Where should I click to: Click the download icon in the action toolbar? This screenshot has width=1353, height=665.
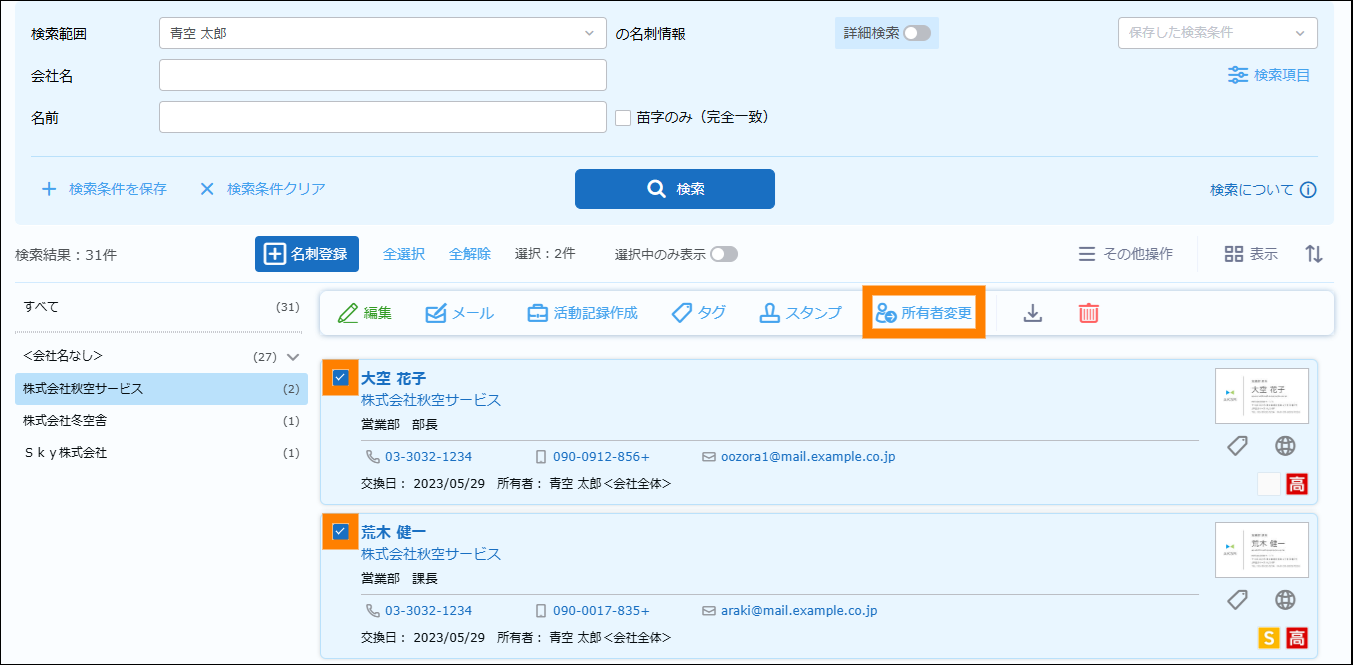pyautogui.click(x=1033, y=313)
